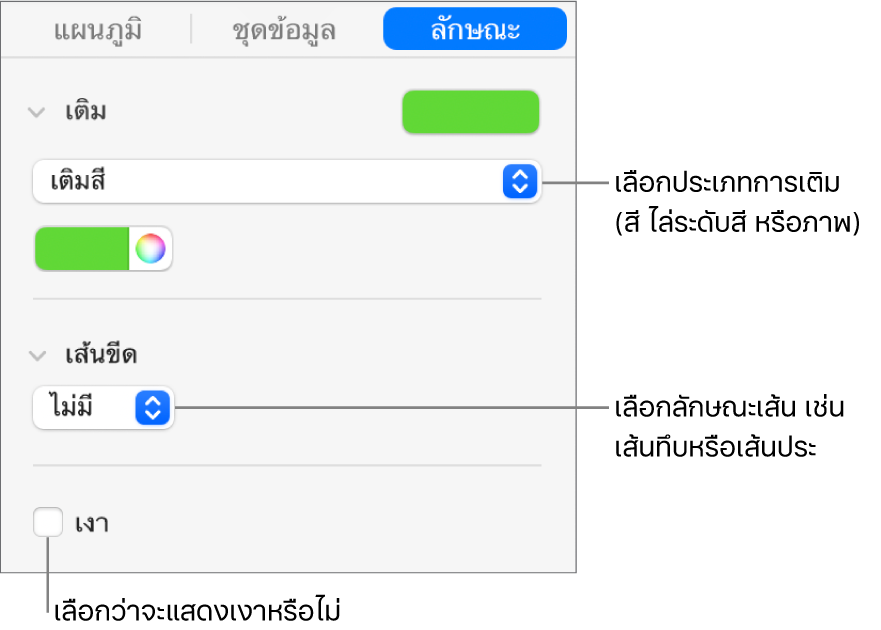Click the green fill color well

click(83, 249)
